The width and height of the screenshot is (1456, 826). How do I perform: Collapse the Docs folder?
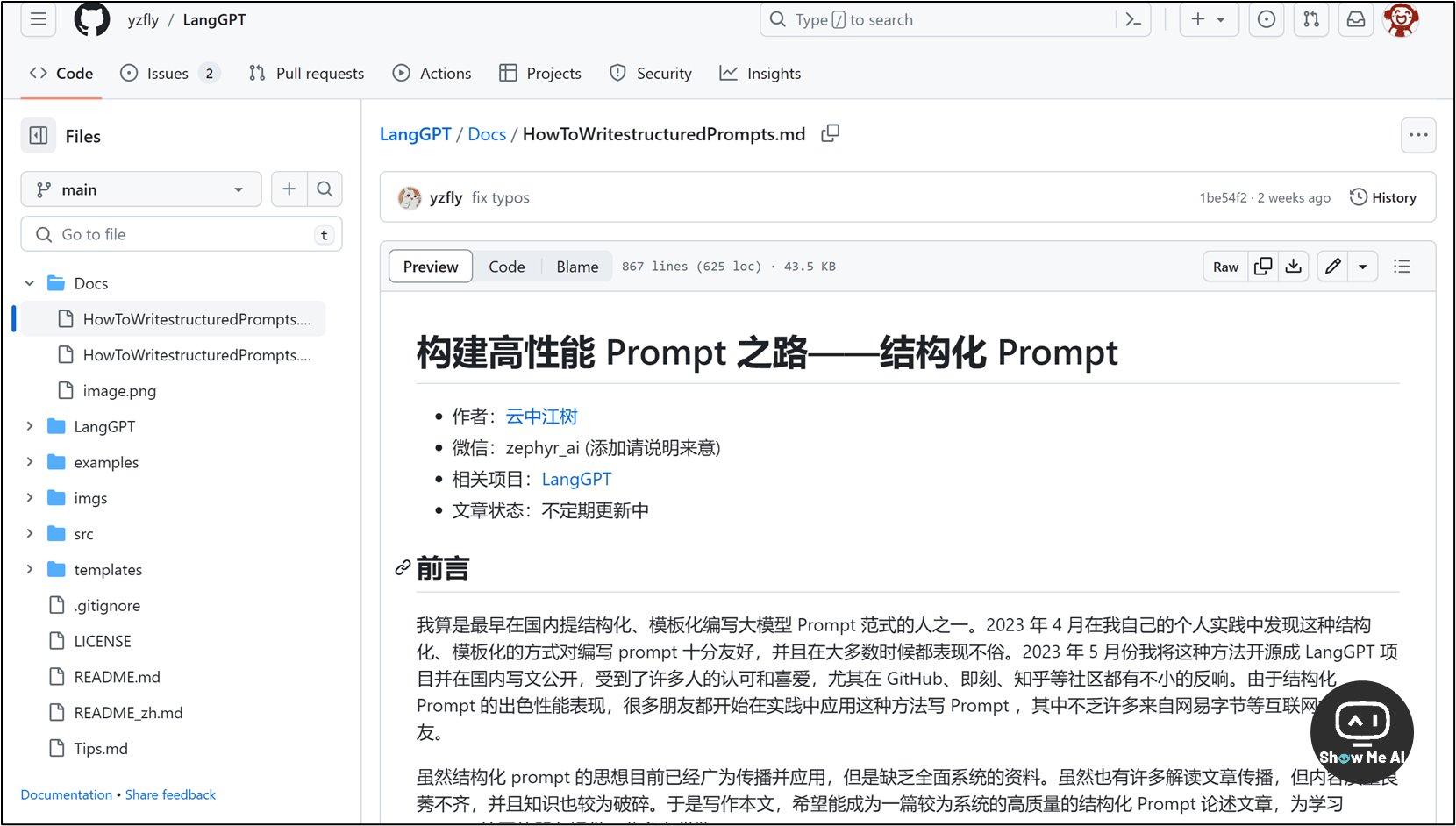(x=30, y=283)
